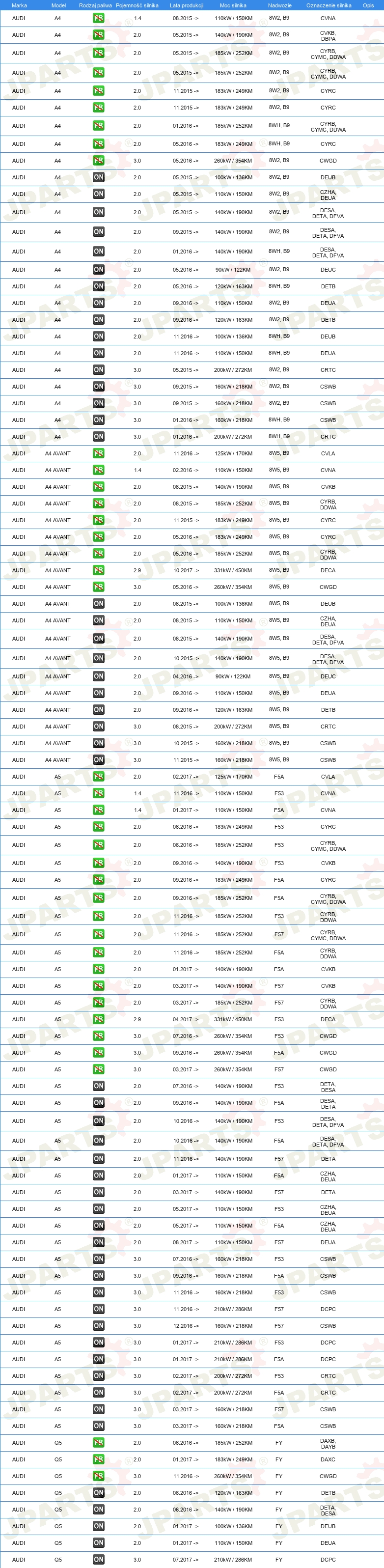Click the Rodzaj paliwa column header
Viewport: 384px width, 1568px height.
(x=96, y=5)
